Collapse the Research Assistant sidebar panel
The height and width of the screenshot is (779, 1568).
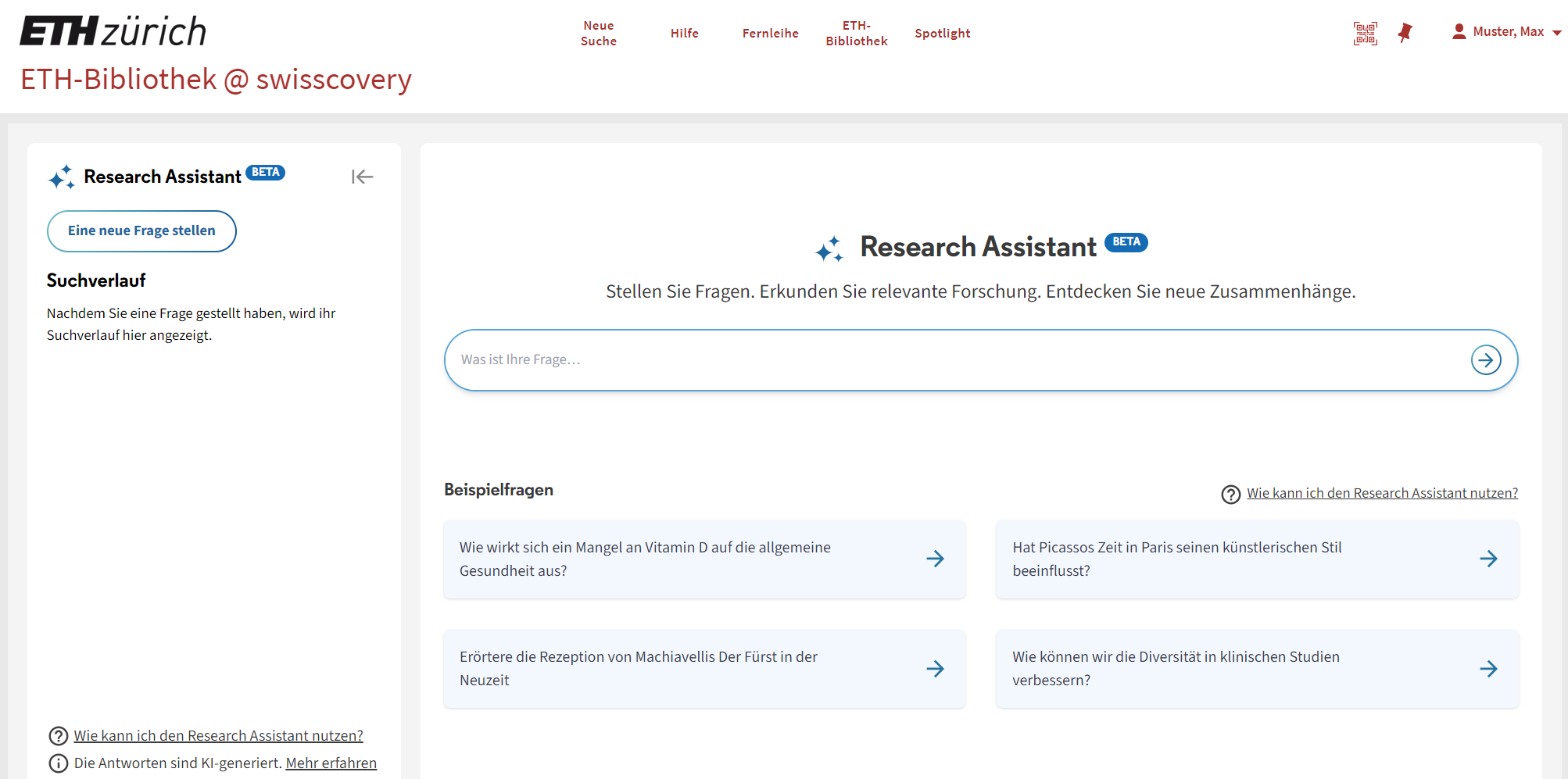click(363, 177)
